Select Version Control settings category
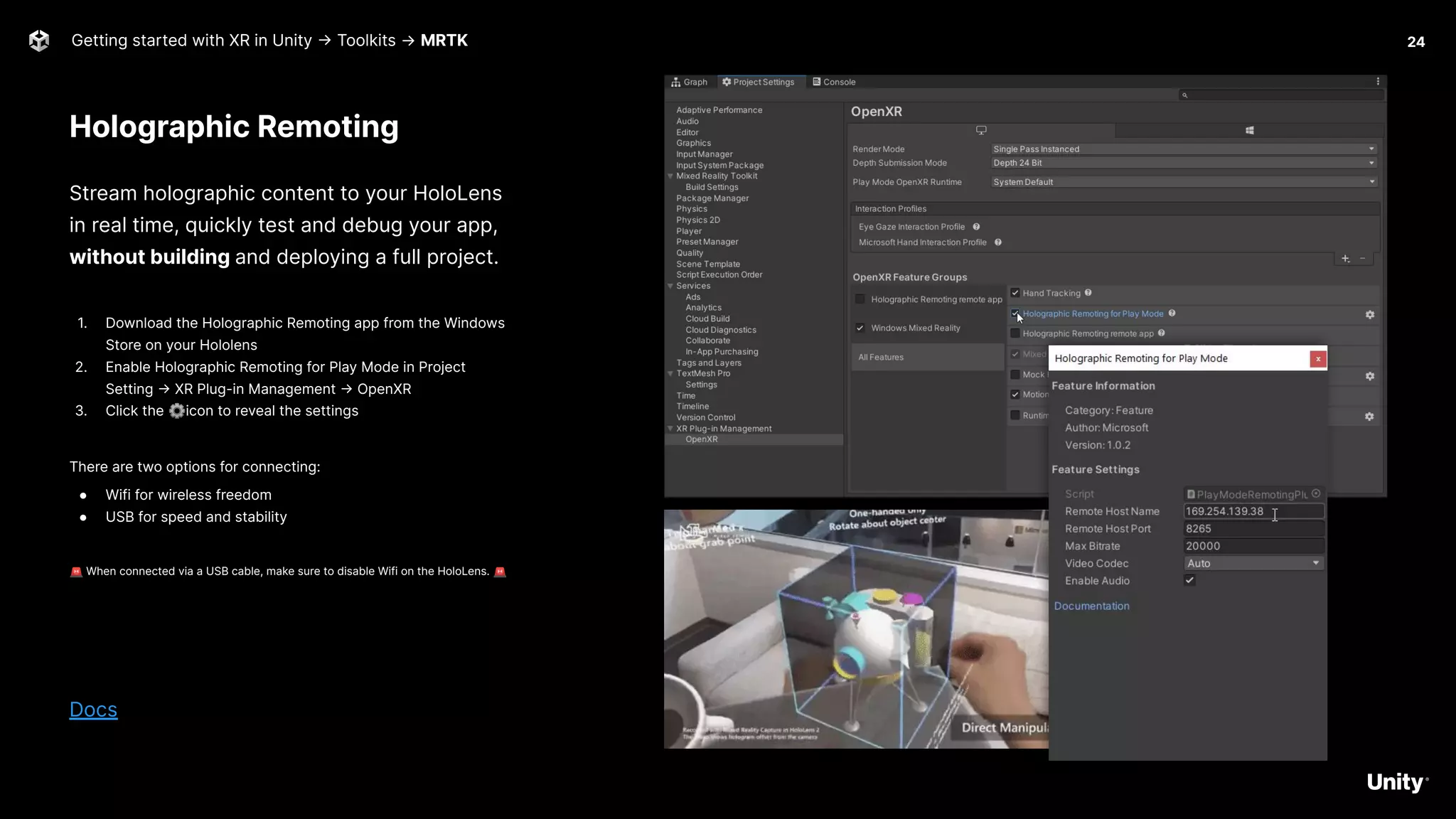 pyautogui.click(x=705, y=417)
